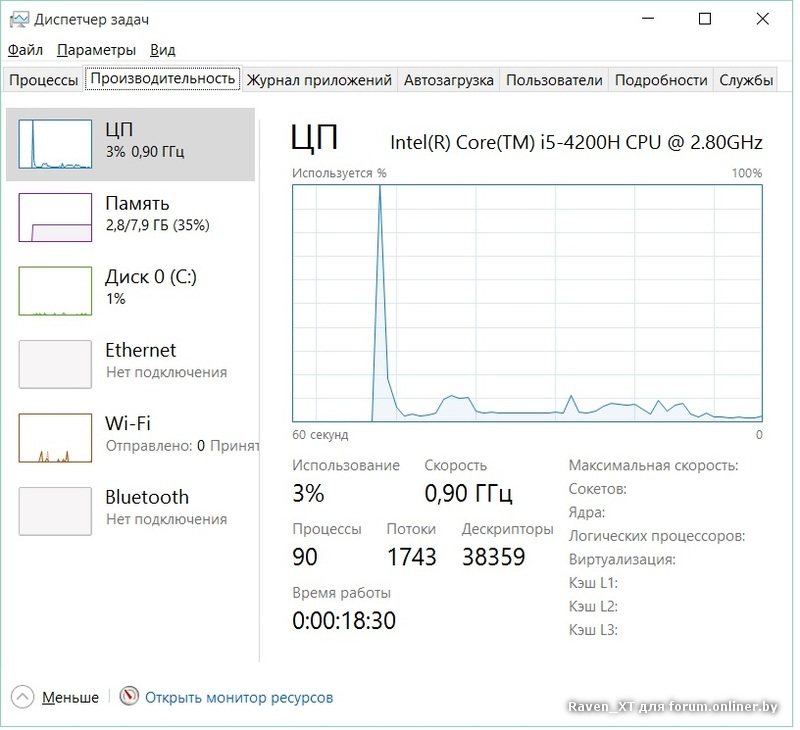Collapse details with Меньше chevron
This screenshot has width=800, height=730.
[x=23, y=697]
